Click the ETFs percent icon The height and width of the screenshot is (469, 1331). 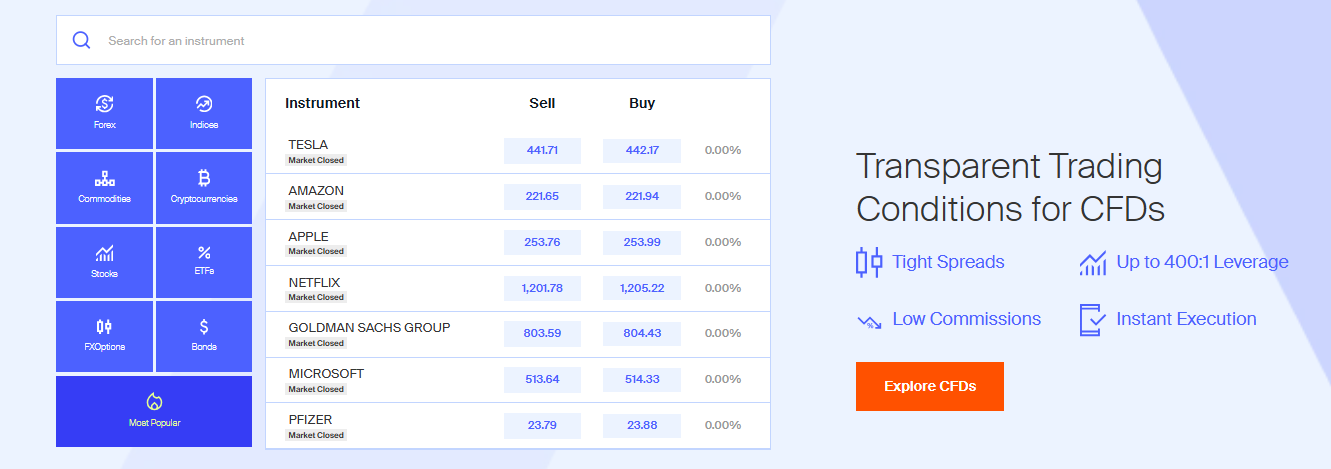[x=204, y=252]
